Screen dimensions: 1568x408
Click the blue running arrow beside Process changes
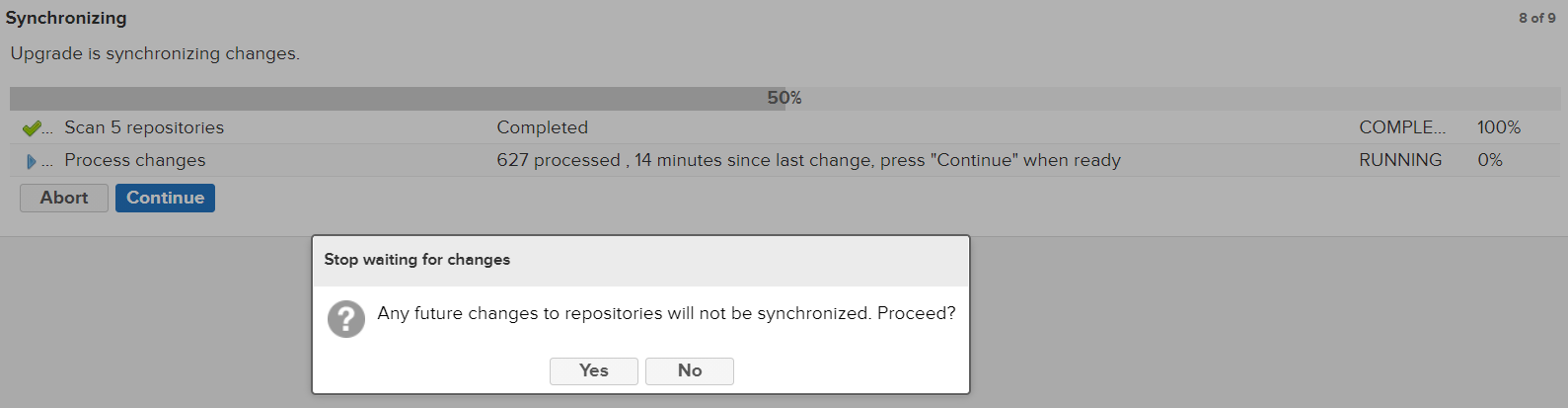(x=32, y=161)
